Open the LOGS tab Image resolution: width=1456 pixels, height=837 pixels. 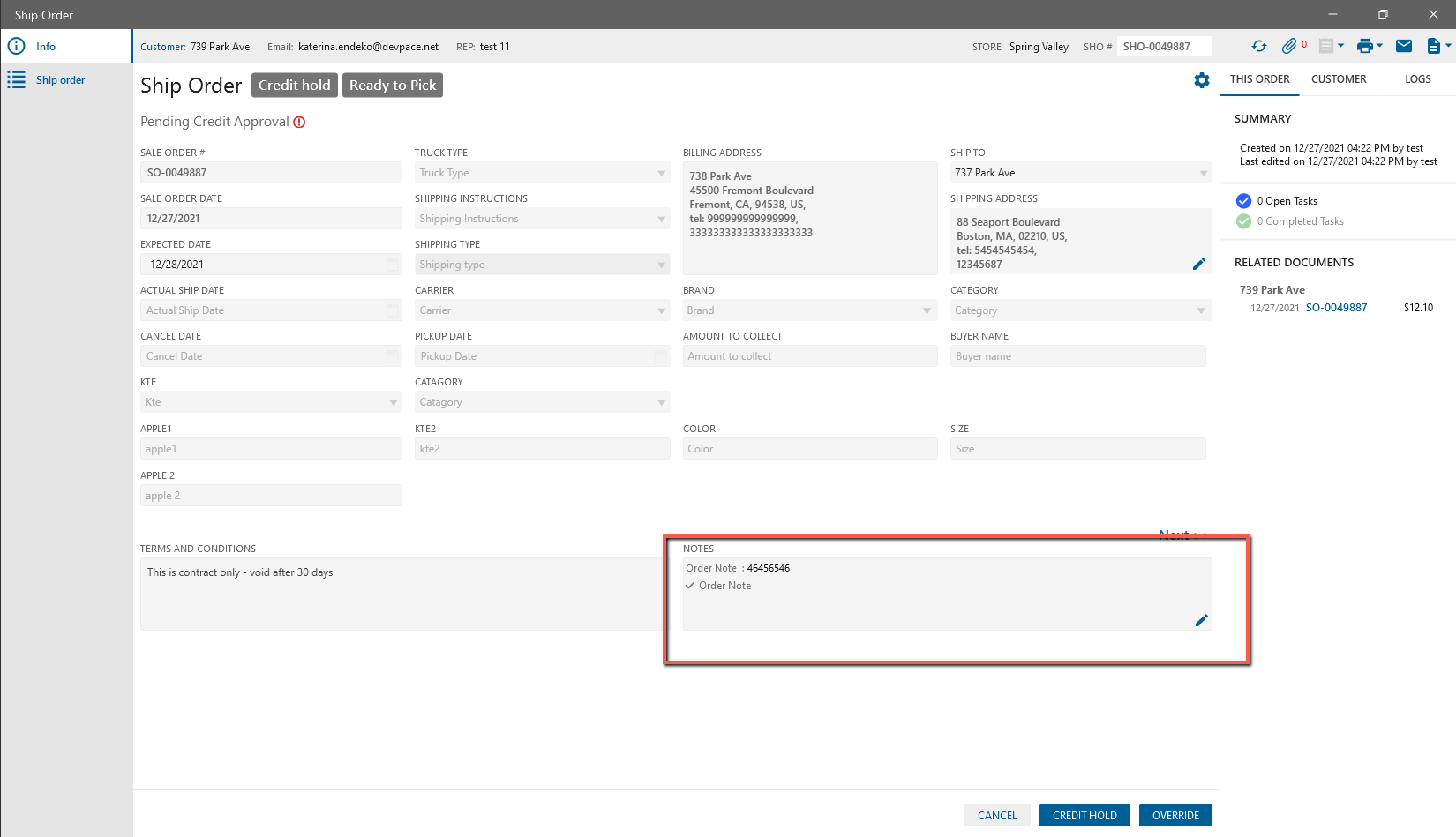(x=1418, y=79)
